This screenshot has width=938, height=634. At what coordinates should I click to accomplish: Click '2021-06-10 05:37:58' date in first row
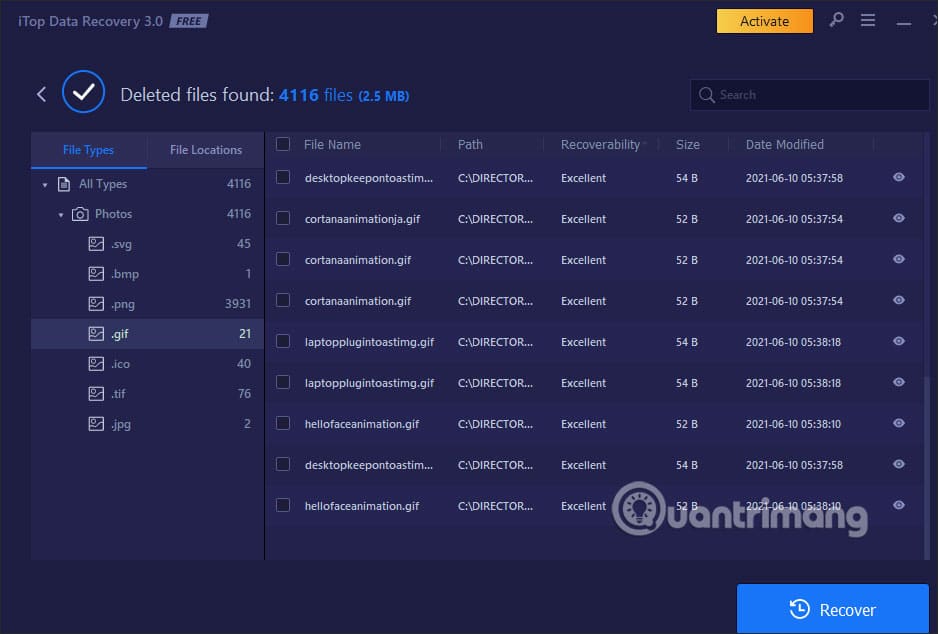tap(794, 178)
